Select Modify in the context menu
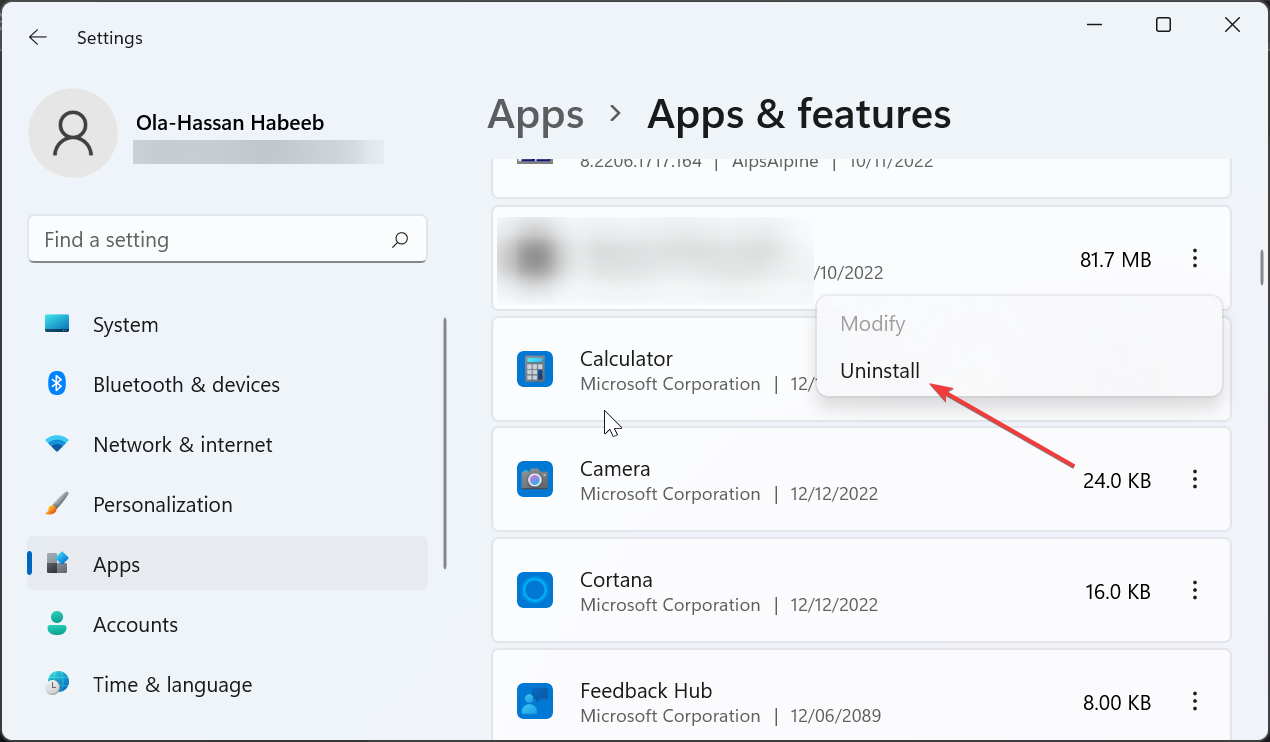 pos(872,324)
